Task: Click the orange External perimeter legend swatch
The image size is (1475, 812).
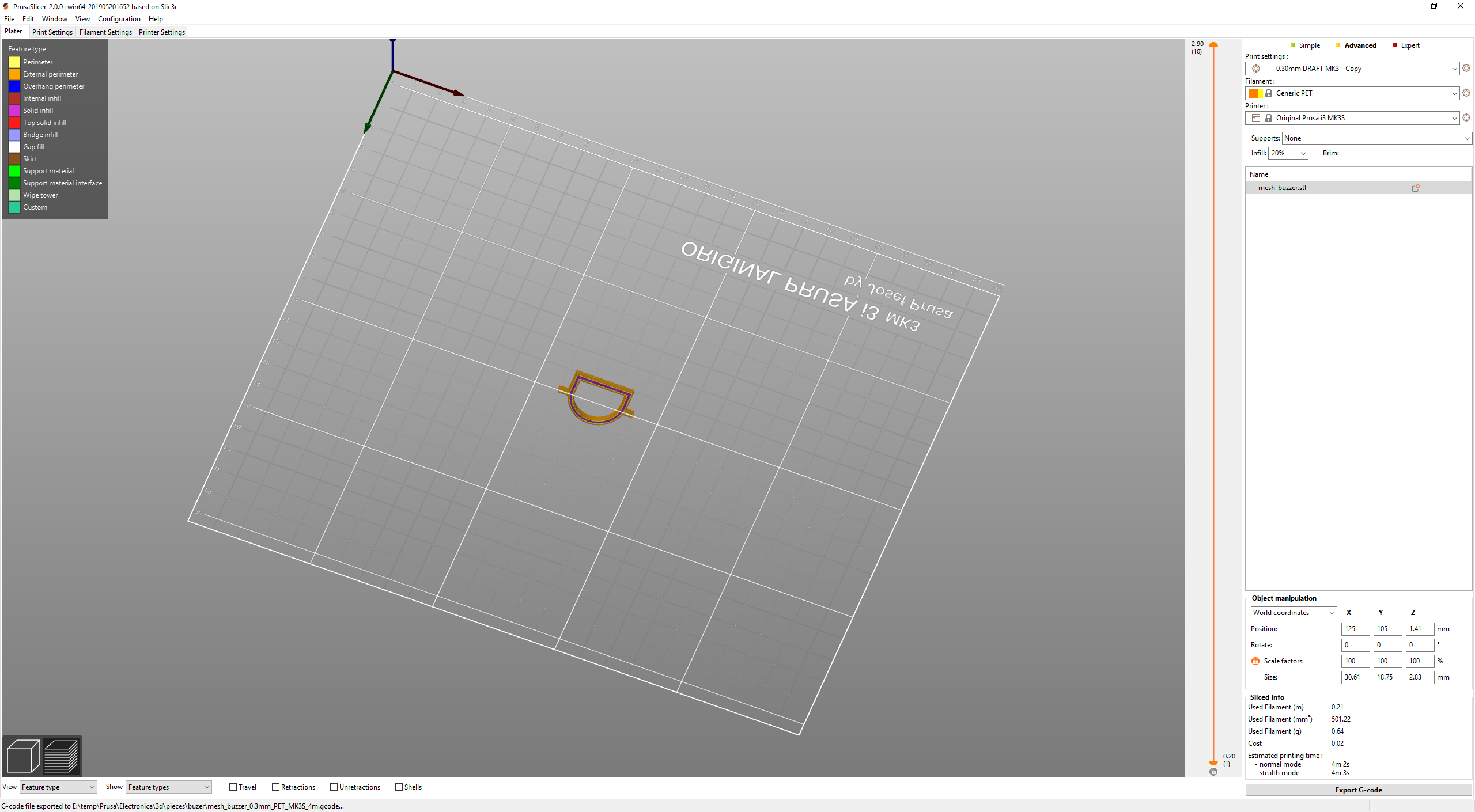Action: click(x=14, y=74)
